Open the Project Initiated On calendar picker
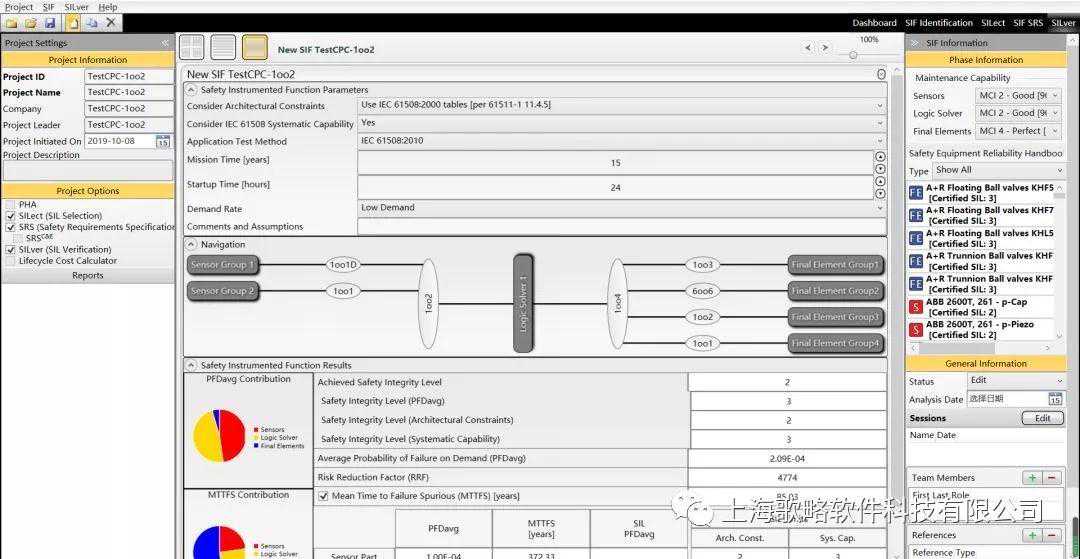Image resolution: width=1080 pixels, height=559 pixels. click(163, 142)
